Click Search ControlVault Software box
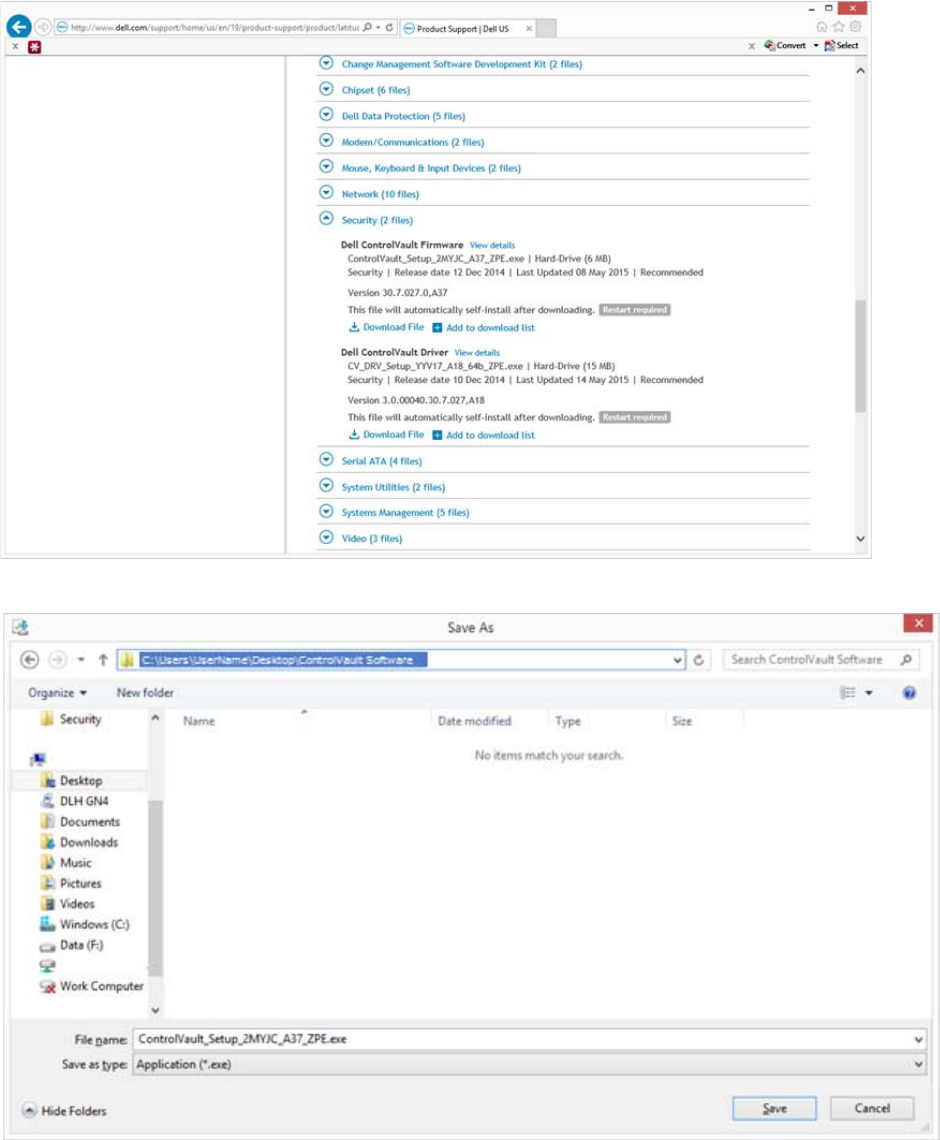Viewport: 940px width, 1140px height. pos(822,659)
